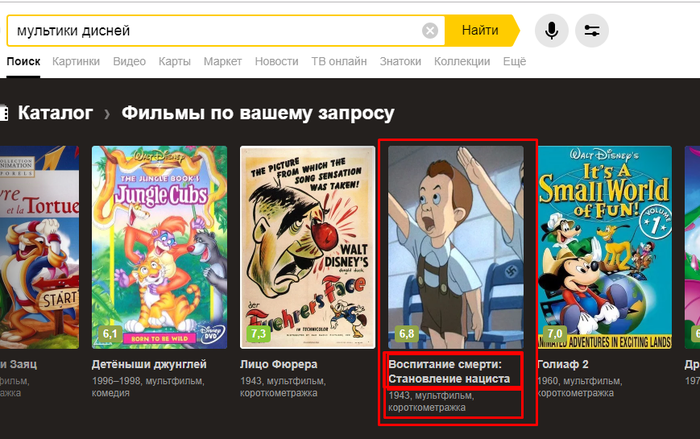The height and width of the screenshot is (439, 700).
Task: Click the 1960, мультфильм, короткометражка description
Action: pos(579,387)
